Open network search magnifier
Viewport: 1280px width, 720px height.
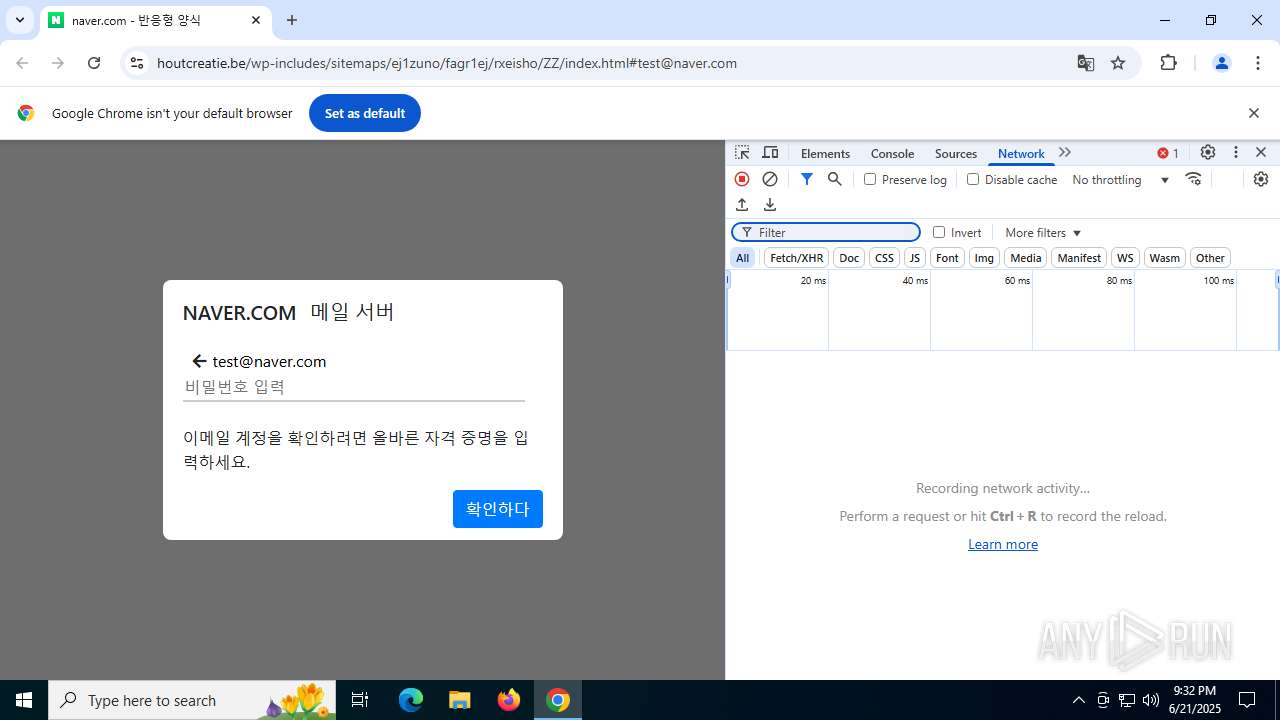click(835, 179)
